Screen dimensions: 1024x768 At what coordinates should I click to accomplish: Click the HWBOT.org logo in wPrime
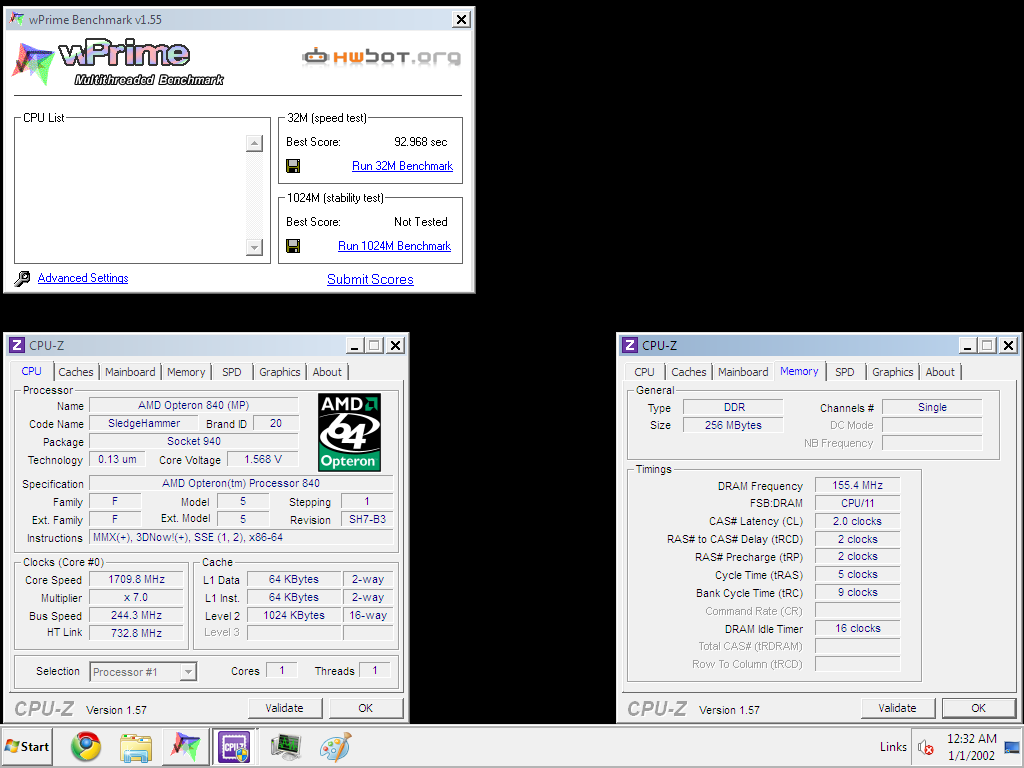point(381,57)
